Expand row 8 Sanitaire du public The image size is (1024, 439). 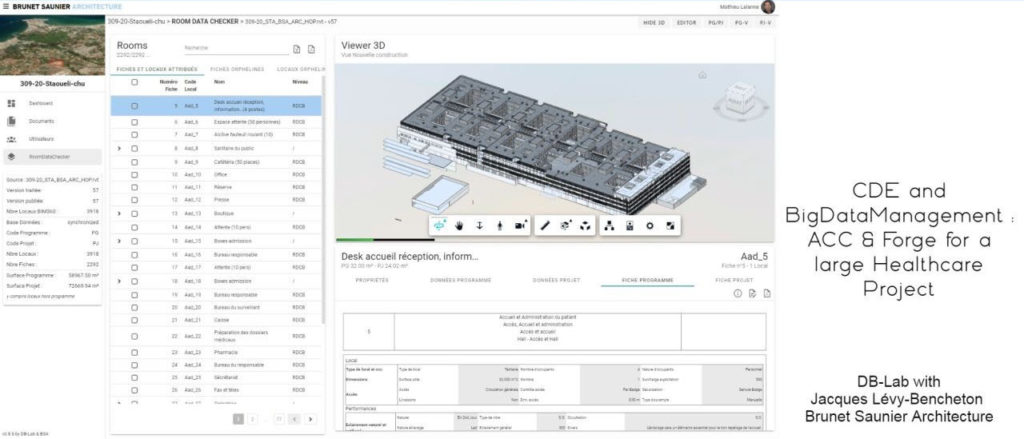pos(119,149)
